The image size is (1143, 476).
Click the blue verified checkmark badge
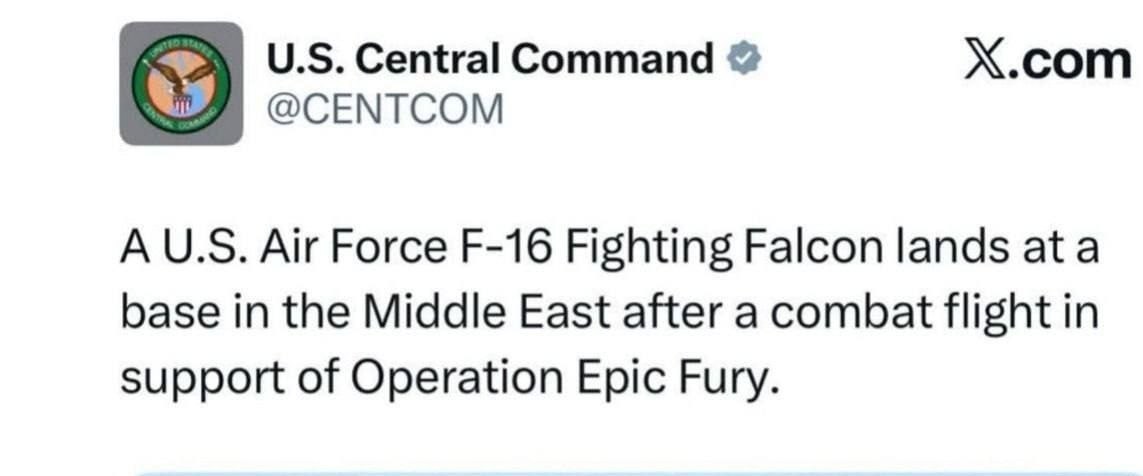(743, 61)
